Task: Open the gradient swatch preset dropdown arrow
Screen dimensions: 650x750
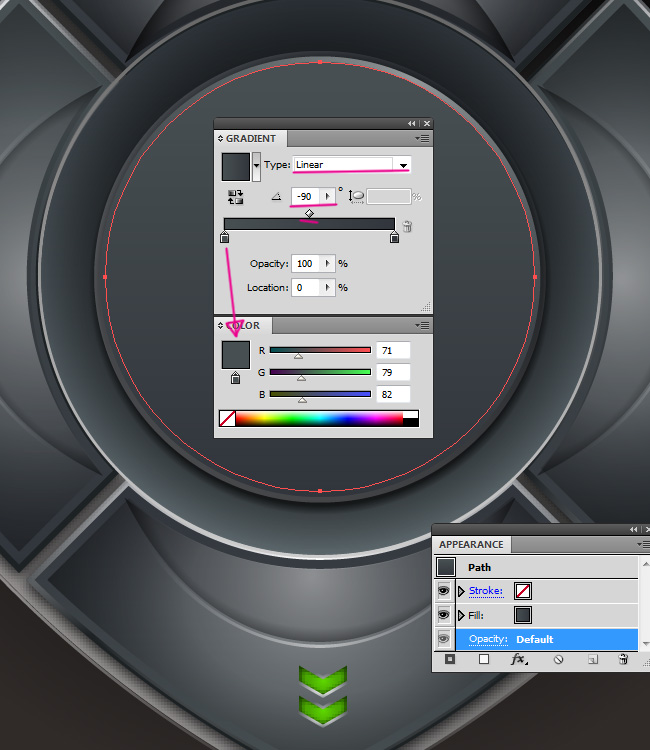Action: coord(257,165)
